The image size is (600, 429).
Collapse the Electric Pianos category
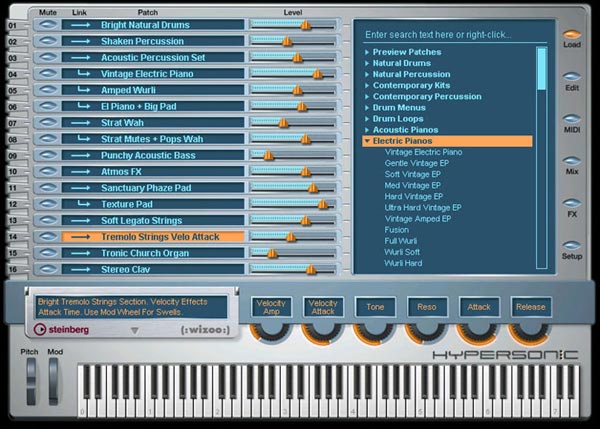pos(368,141)
